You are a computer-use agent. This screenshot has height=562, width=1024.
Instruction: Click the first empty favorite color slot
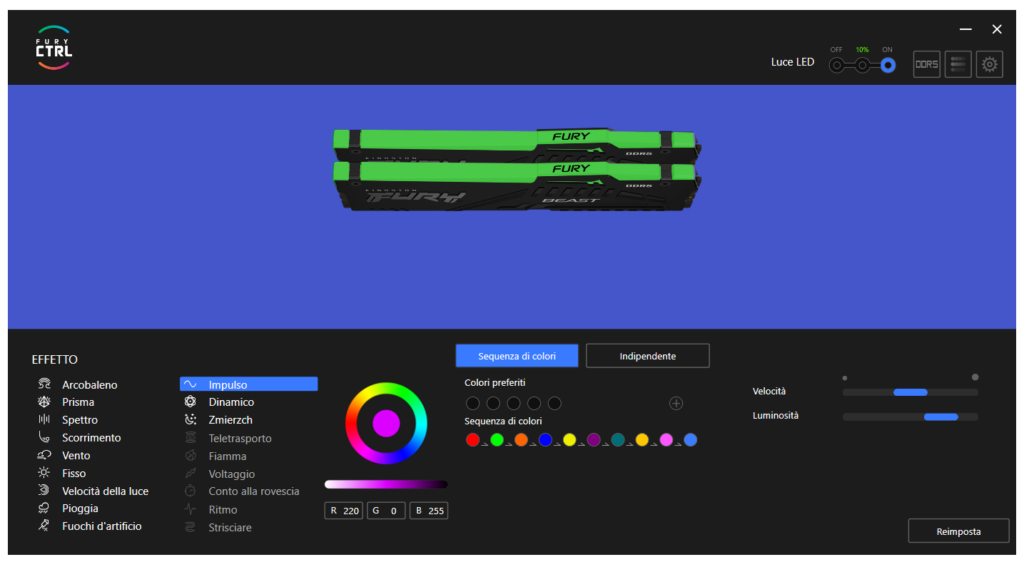[473, 403]
